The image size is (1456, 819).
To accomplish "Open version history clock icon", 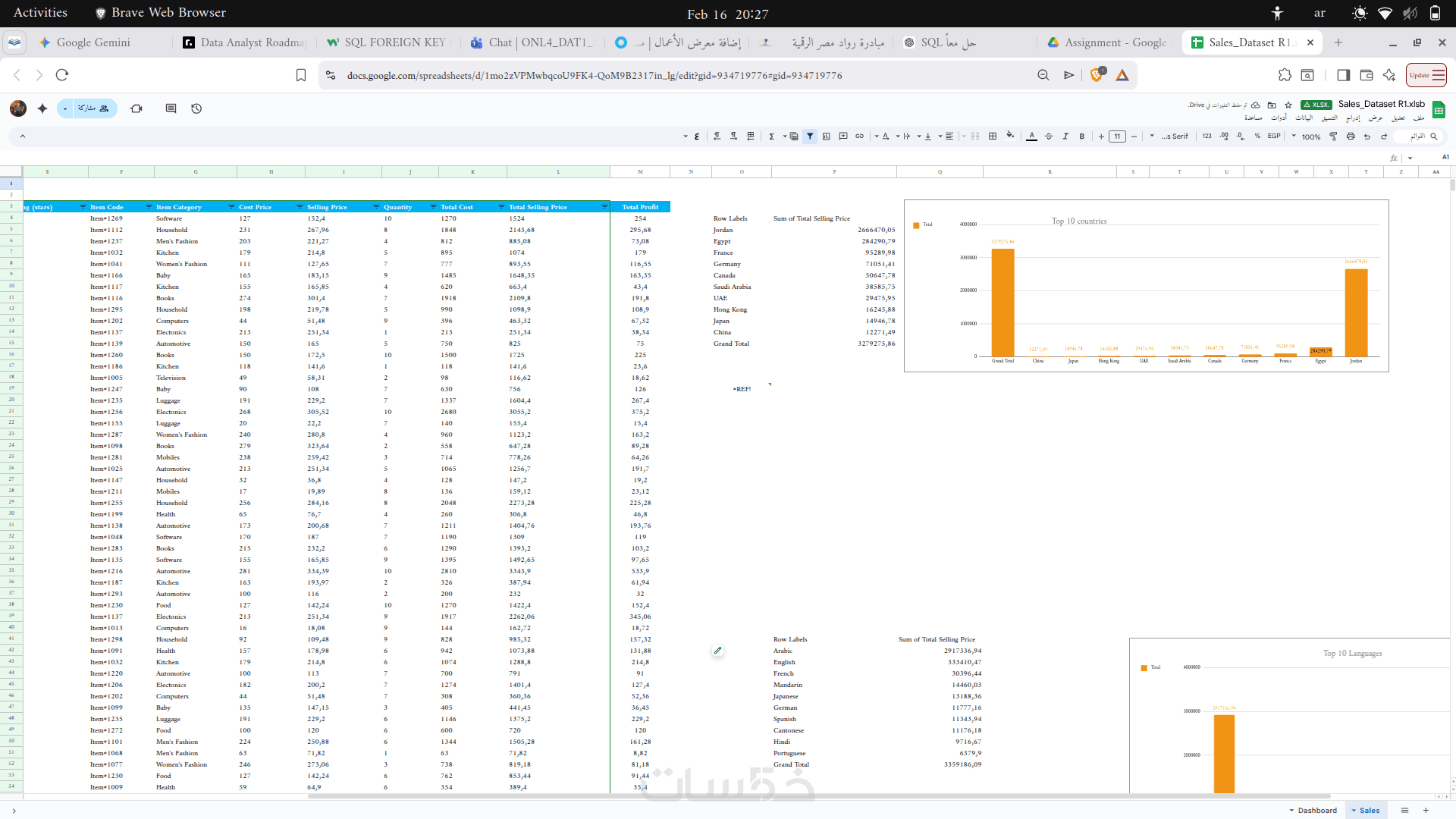I will [196, 108].
